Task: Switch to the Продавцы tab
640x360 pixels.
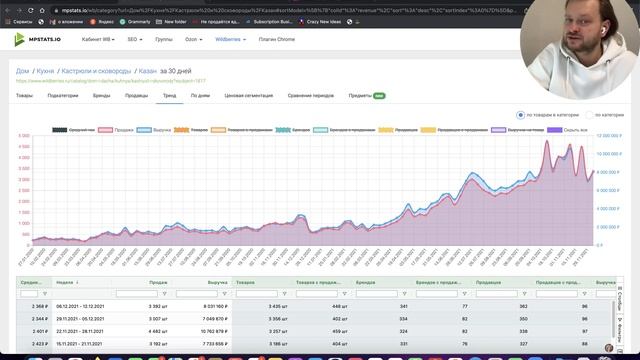Action: pos(136,96)
